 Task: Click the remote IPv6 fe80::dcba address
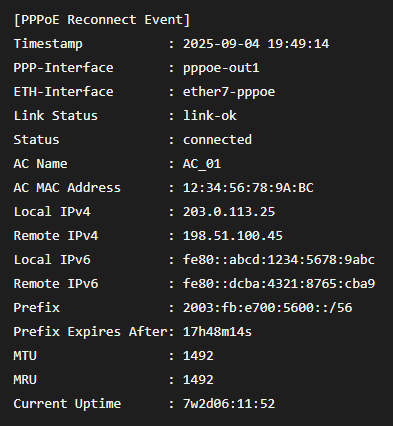(x=279, y=284)
